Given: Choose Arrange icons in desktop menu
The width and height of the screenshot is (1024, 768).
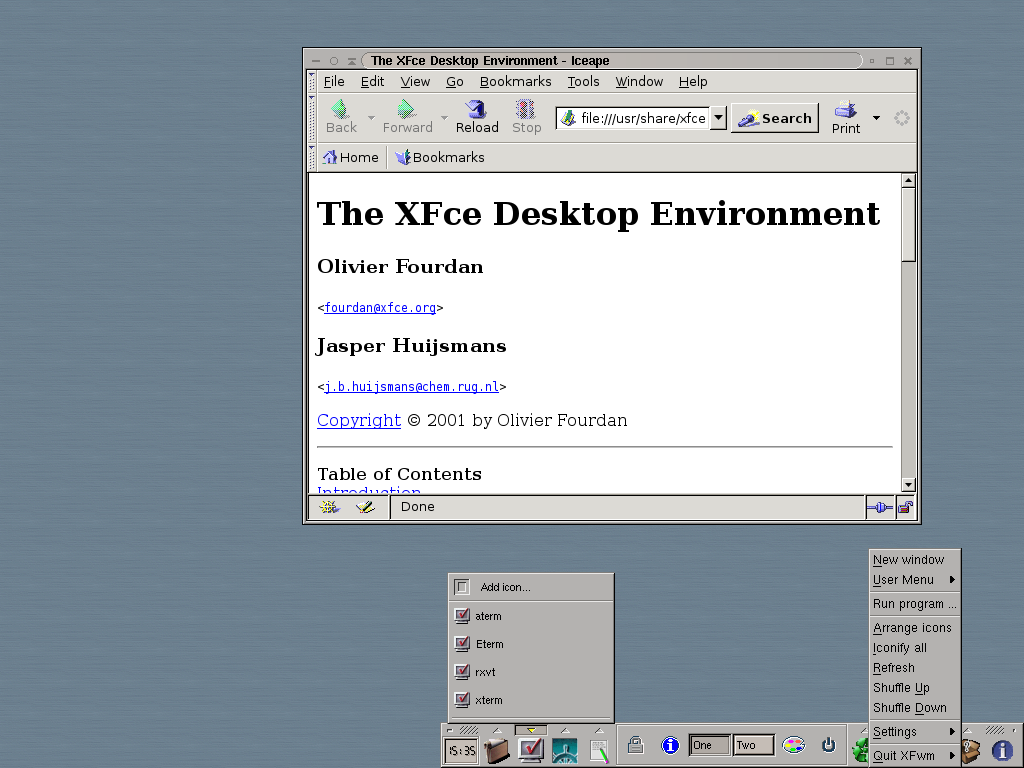Looking at the screenshot, I should point(914,628).
